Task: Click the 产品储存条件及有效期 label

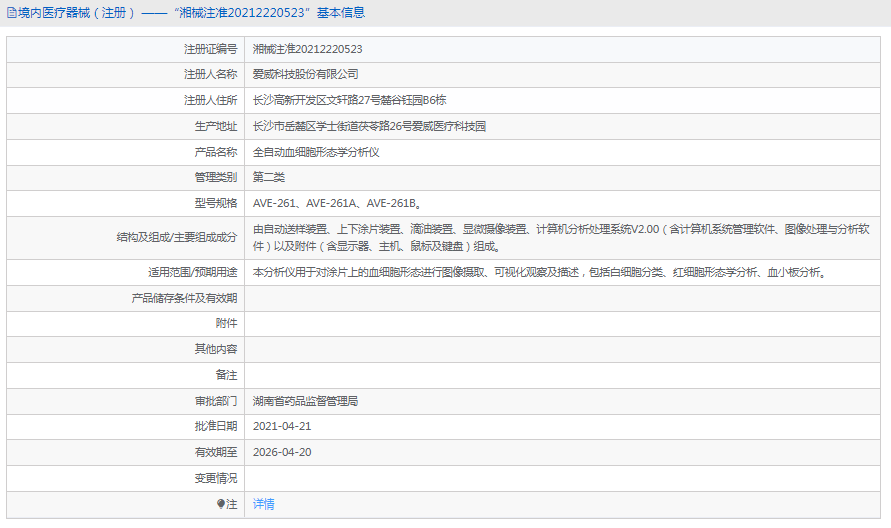Action: (x=184, y=298)
